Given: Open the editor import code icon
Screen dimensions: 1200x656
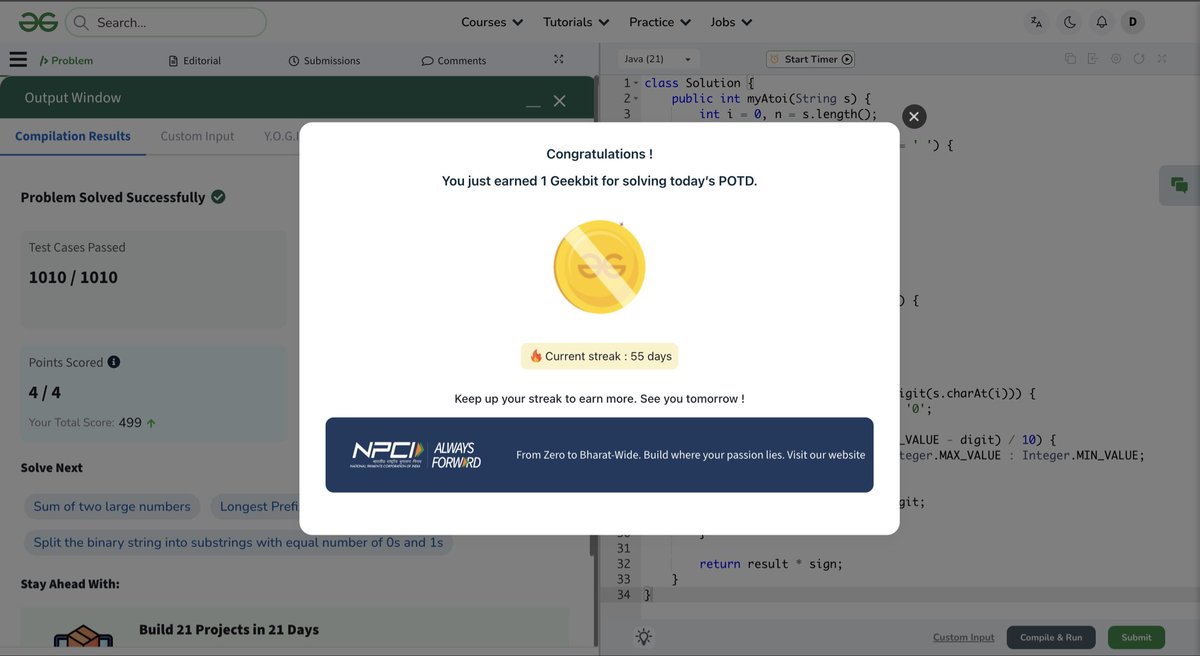Looking at the screenshot, I should [x=1093, y=59].
